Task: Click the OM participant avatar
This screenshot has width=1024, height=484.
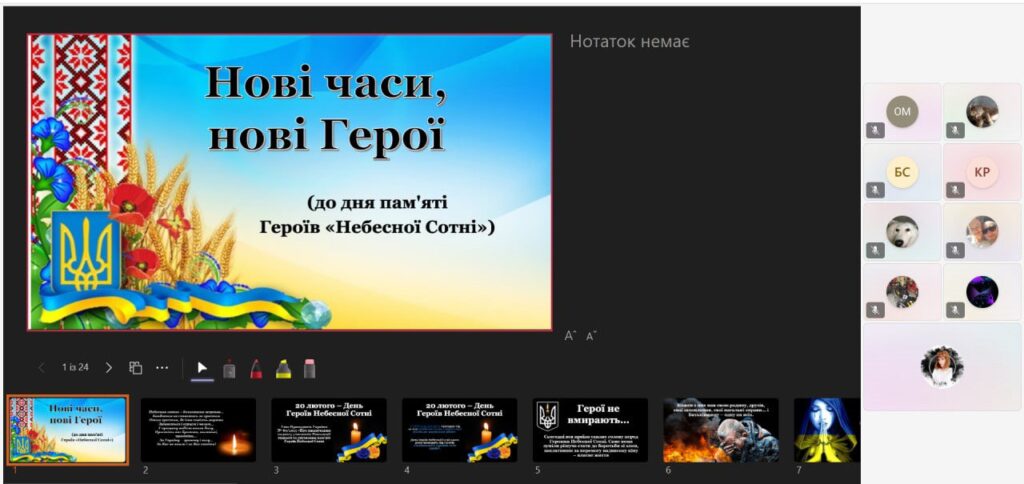Action: click(902, 112)
